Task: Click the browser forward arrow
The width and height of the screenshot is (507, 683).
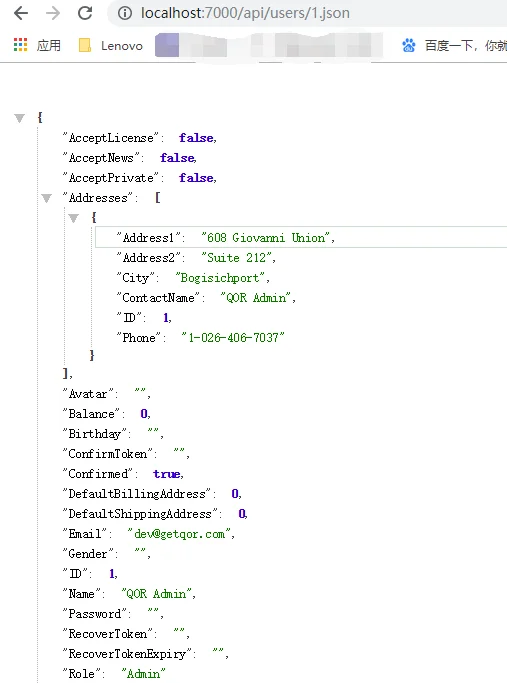Action: click(53, 14)
